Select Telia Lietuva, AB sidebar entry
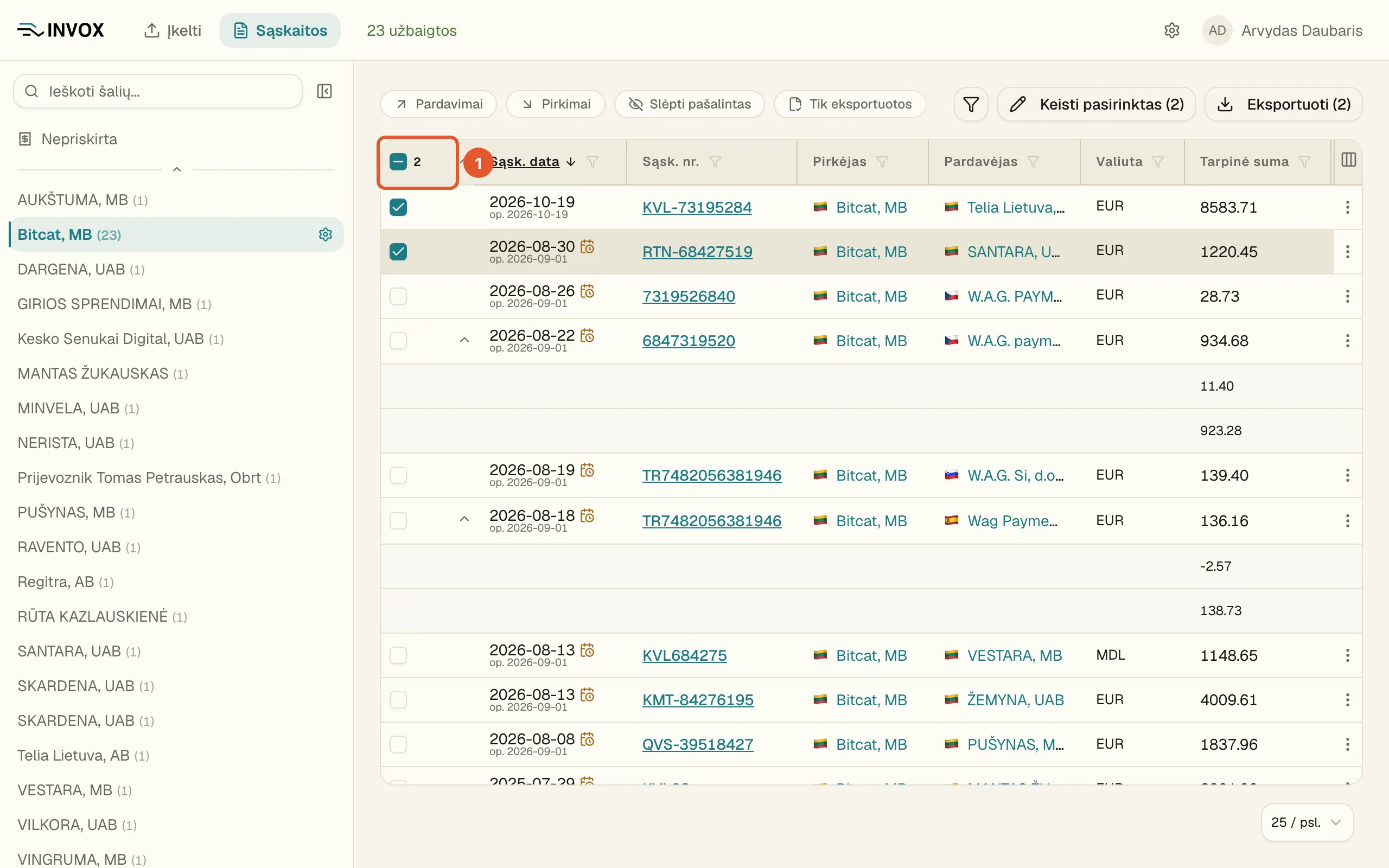The width and height of the screenshot is (1389, 868). pos(83,756)
